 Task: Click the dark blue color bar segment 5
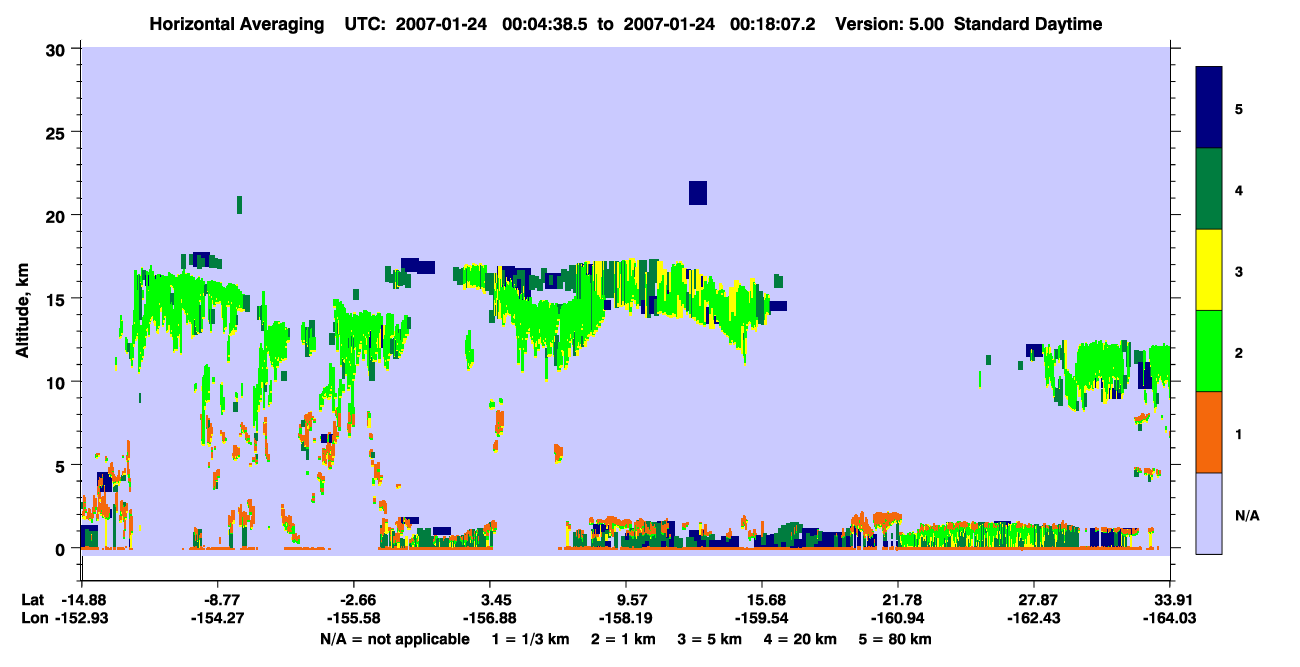1209,108
